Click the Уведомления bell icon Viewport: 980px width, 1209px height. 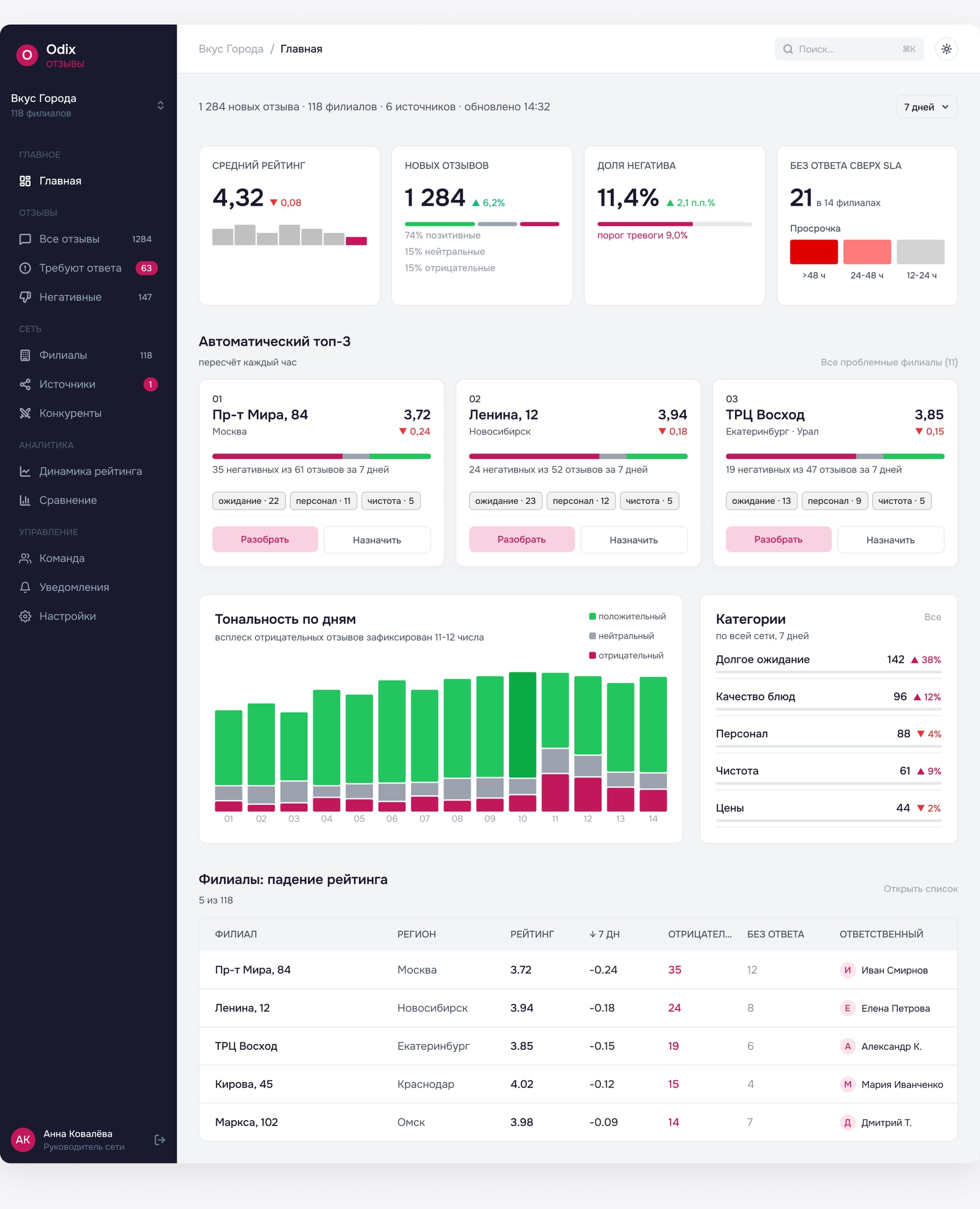pos(25,587)
